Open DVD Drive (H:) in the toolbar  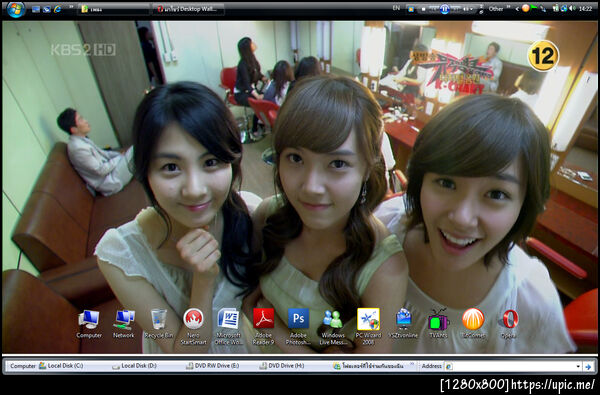282,366
